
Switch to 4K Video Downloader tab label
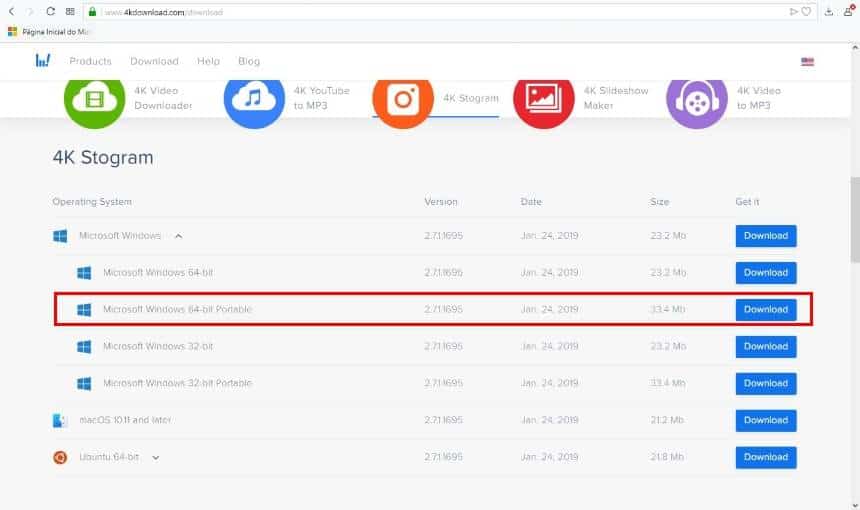coord(163,98)
